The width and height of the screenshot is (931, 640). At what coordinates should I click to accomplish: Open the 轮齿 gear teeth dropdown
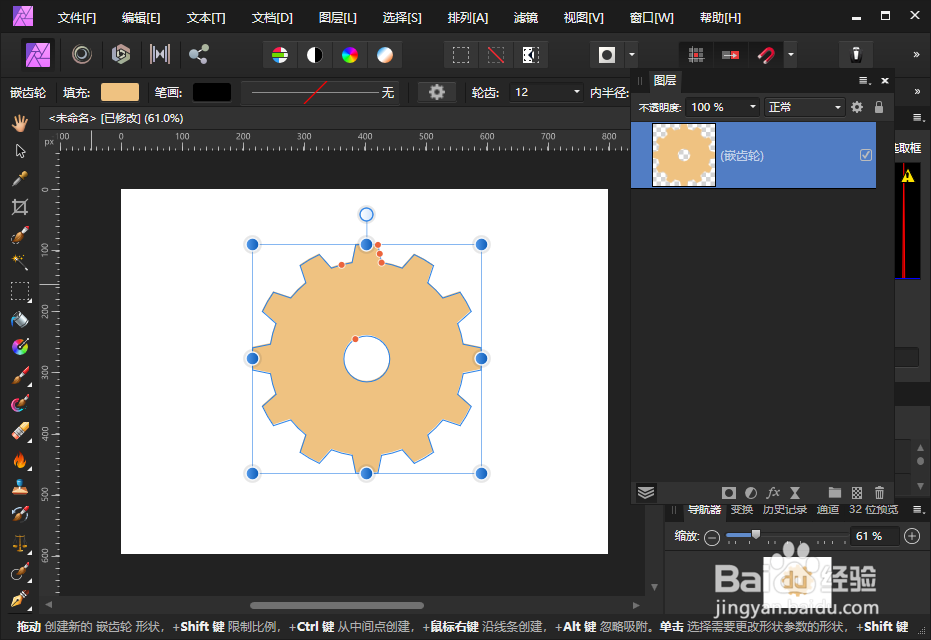(x=576, y=92)
